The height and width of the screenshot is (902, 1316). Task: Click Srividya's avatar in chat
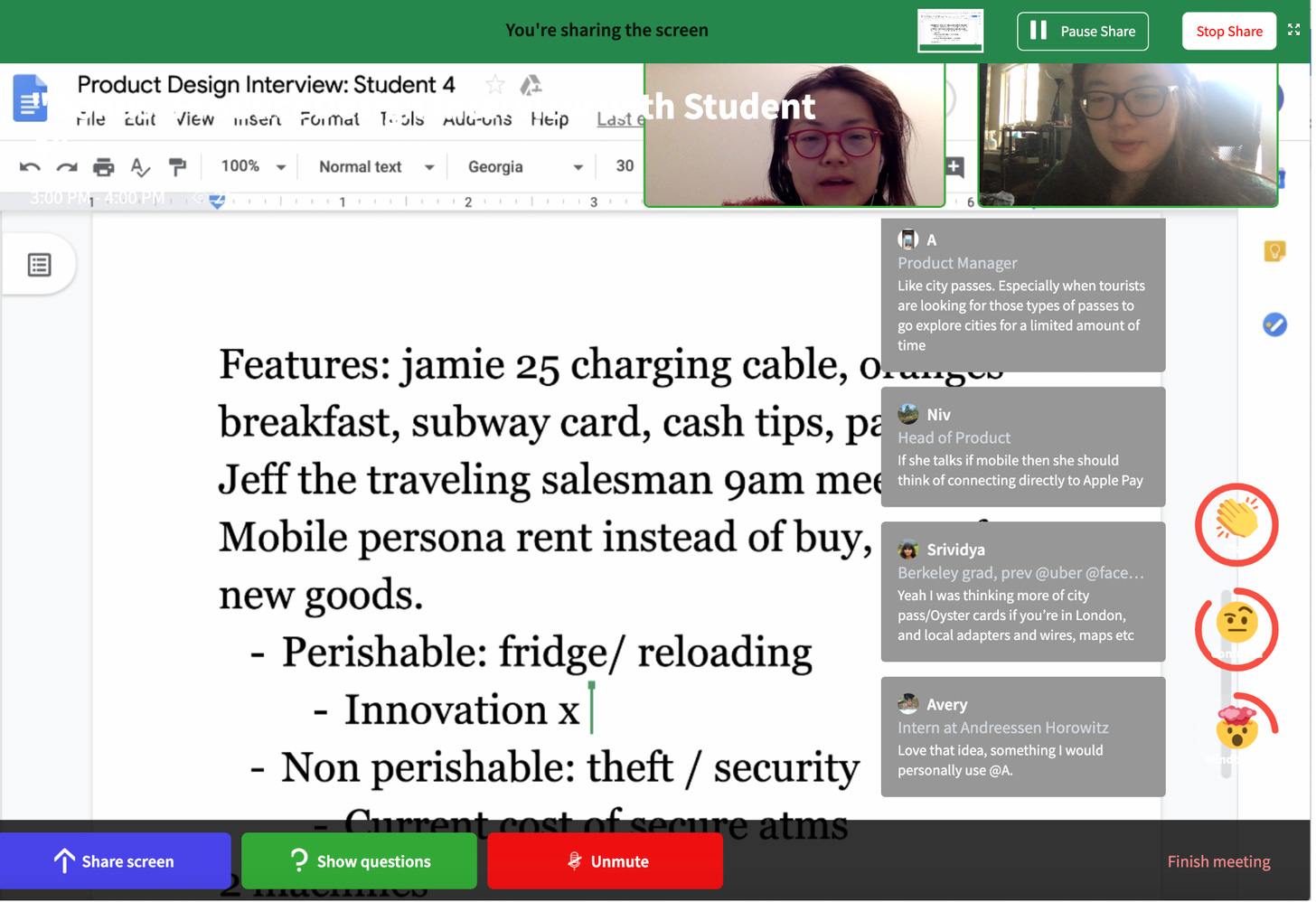[907, 549]
